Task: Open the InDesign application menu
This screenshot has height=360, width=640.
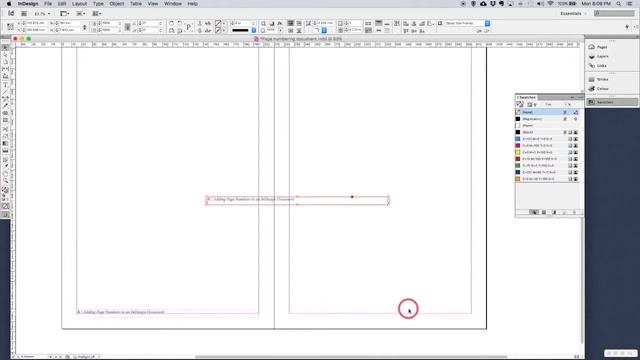Action: (x=28, y=4)
